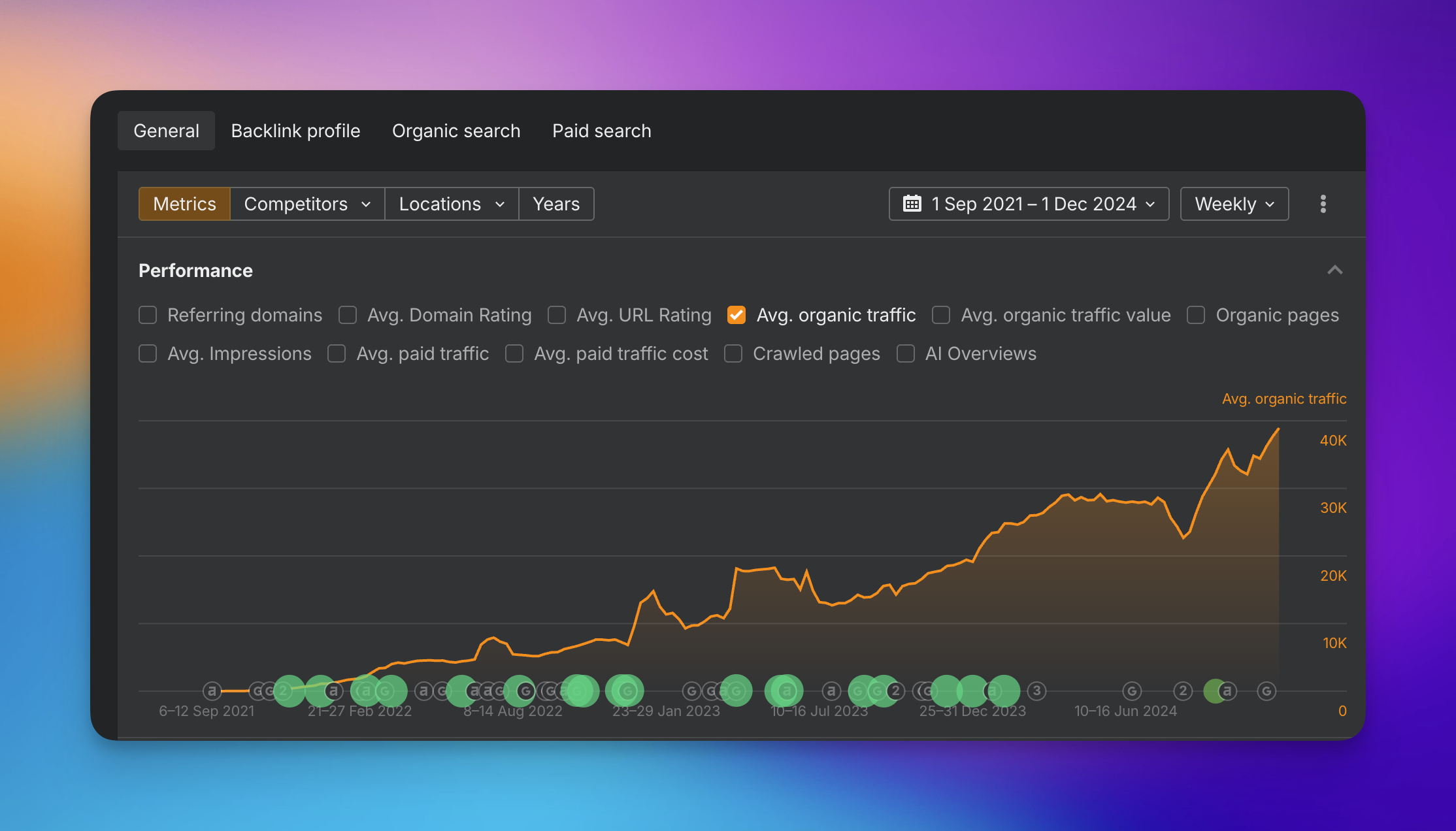The width and height of the screenshot is (1456, 831).
Task: Collapse the Performance section chevron
Action: [1334, 270]
